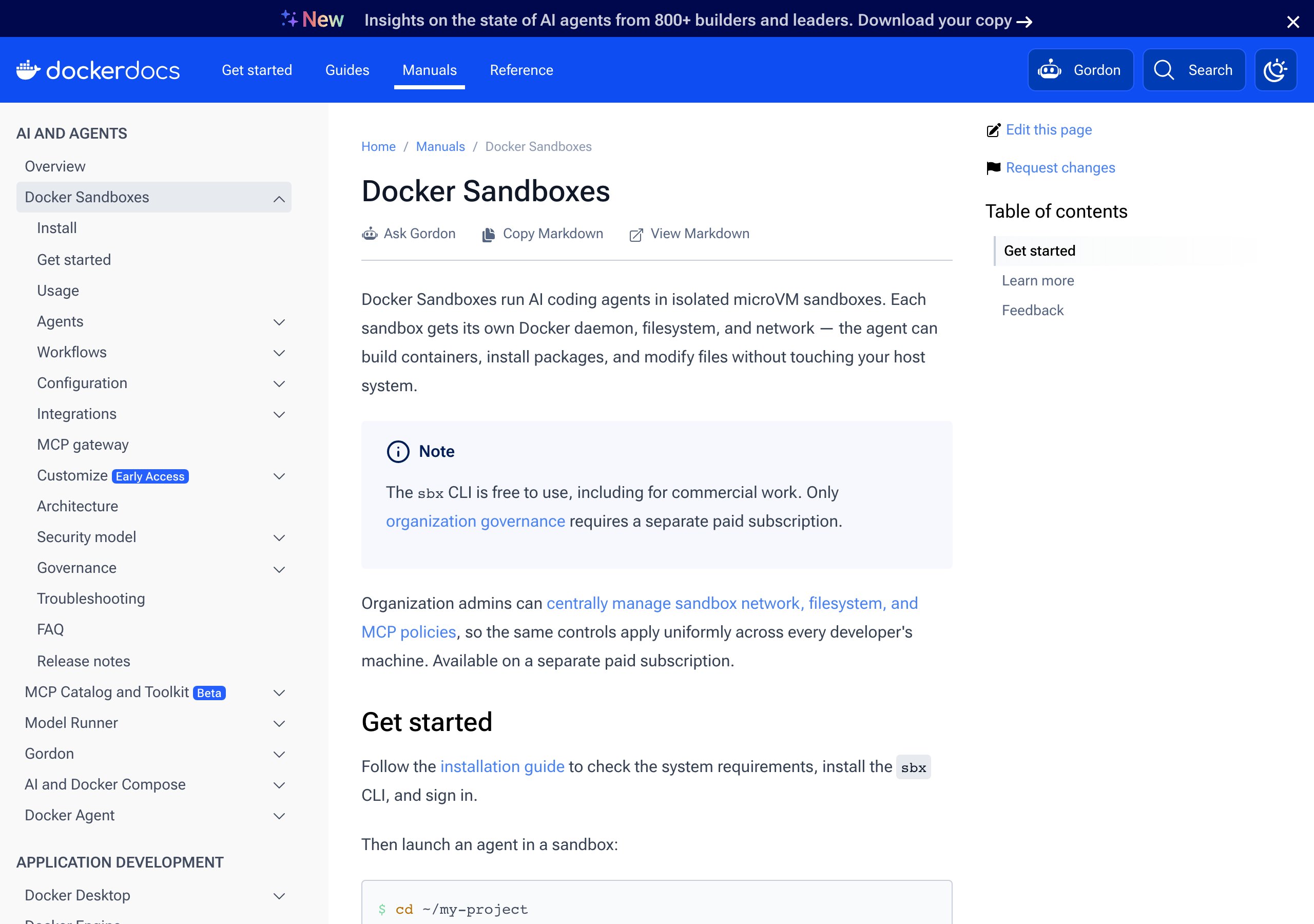Open the Get started nav tab

tap(257, 70)
